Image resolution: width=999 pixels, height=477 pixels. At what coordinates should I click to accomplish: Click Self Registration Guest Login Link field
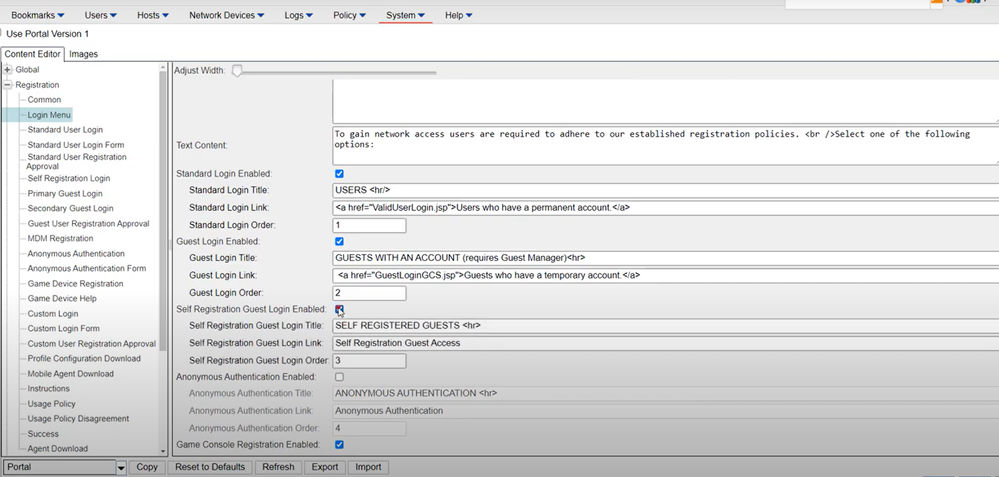click(x=666, y=343)
